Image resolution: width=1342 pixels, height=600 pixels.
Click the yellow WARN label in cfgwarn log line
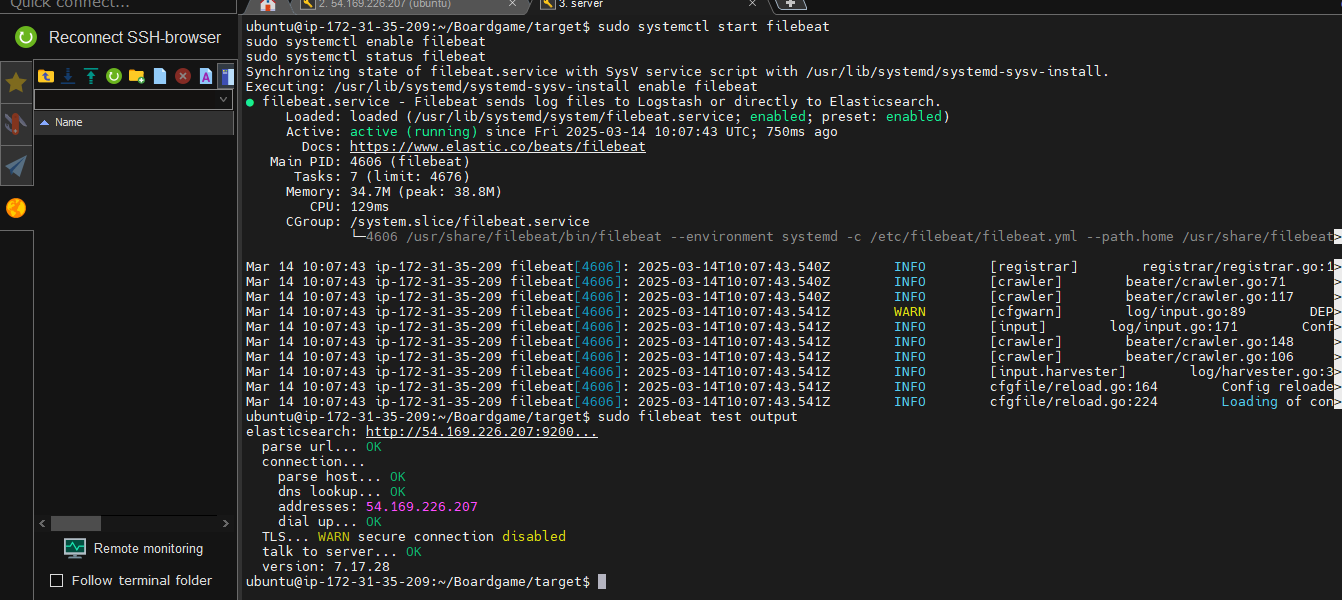click(910, 312)
